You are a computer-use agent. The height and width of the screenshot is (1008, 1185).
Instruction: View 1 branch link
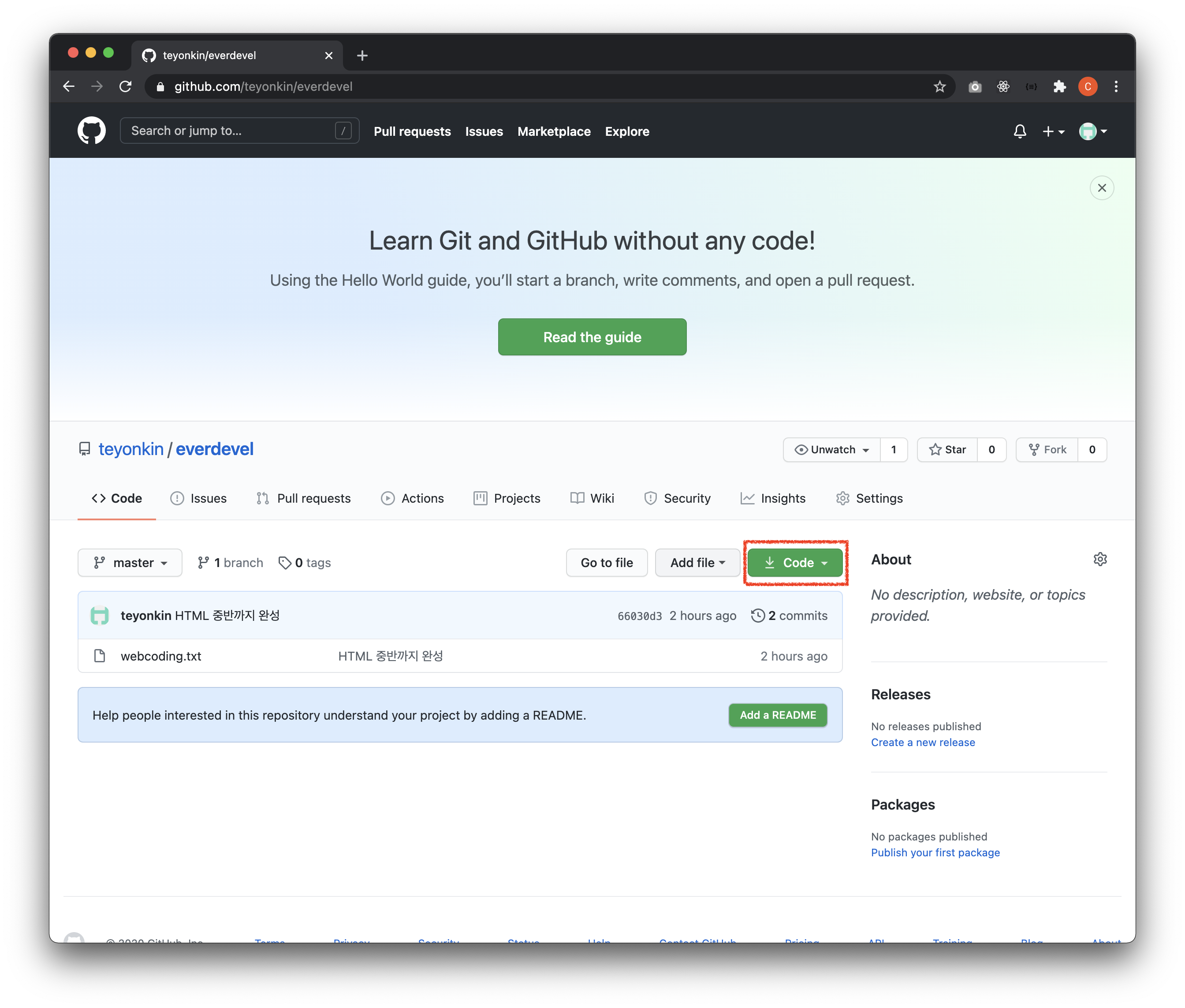tap(230, 563)
